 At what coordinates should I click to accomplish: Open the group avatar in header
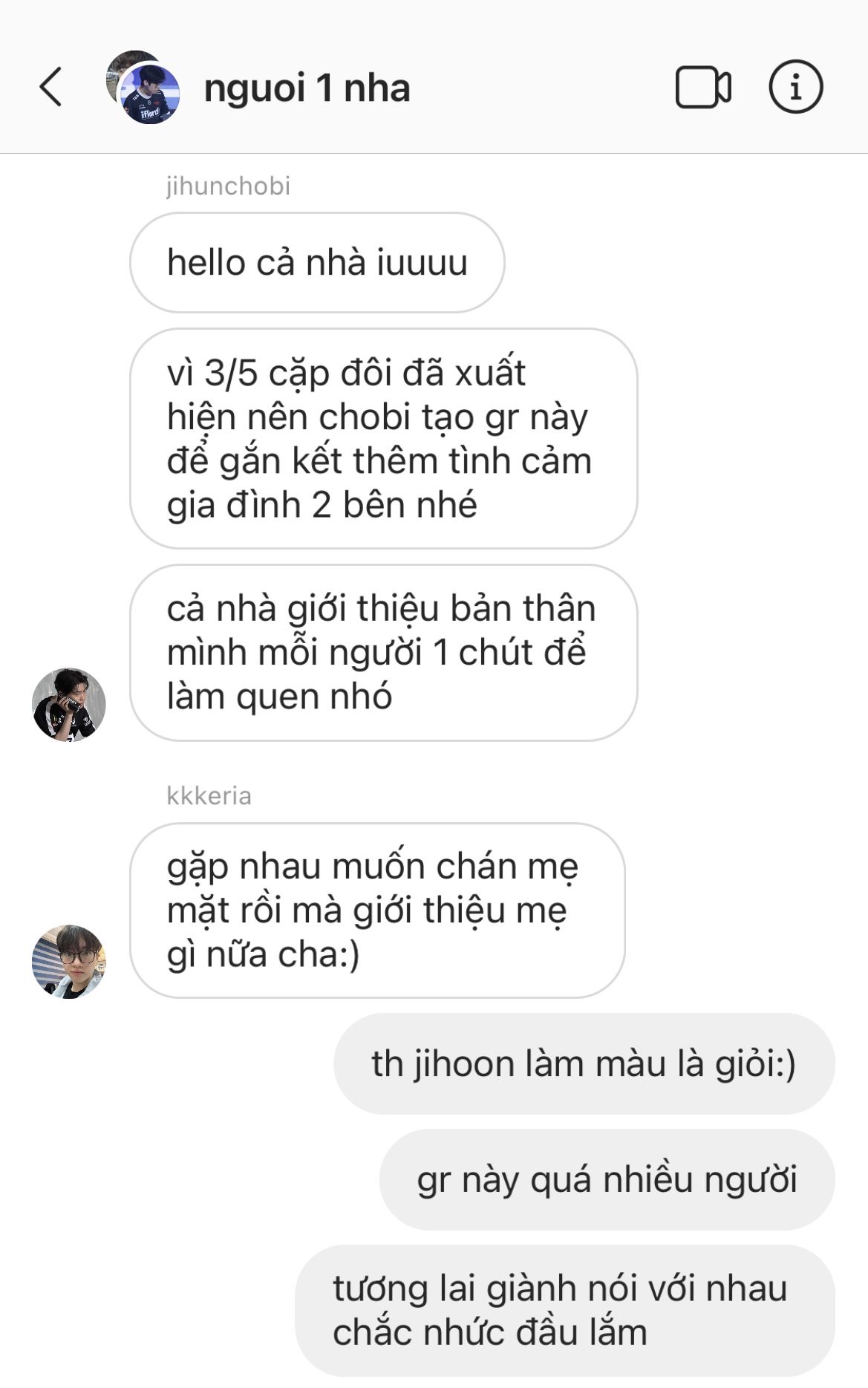pyautogui.click(x=143, y=87)
